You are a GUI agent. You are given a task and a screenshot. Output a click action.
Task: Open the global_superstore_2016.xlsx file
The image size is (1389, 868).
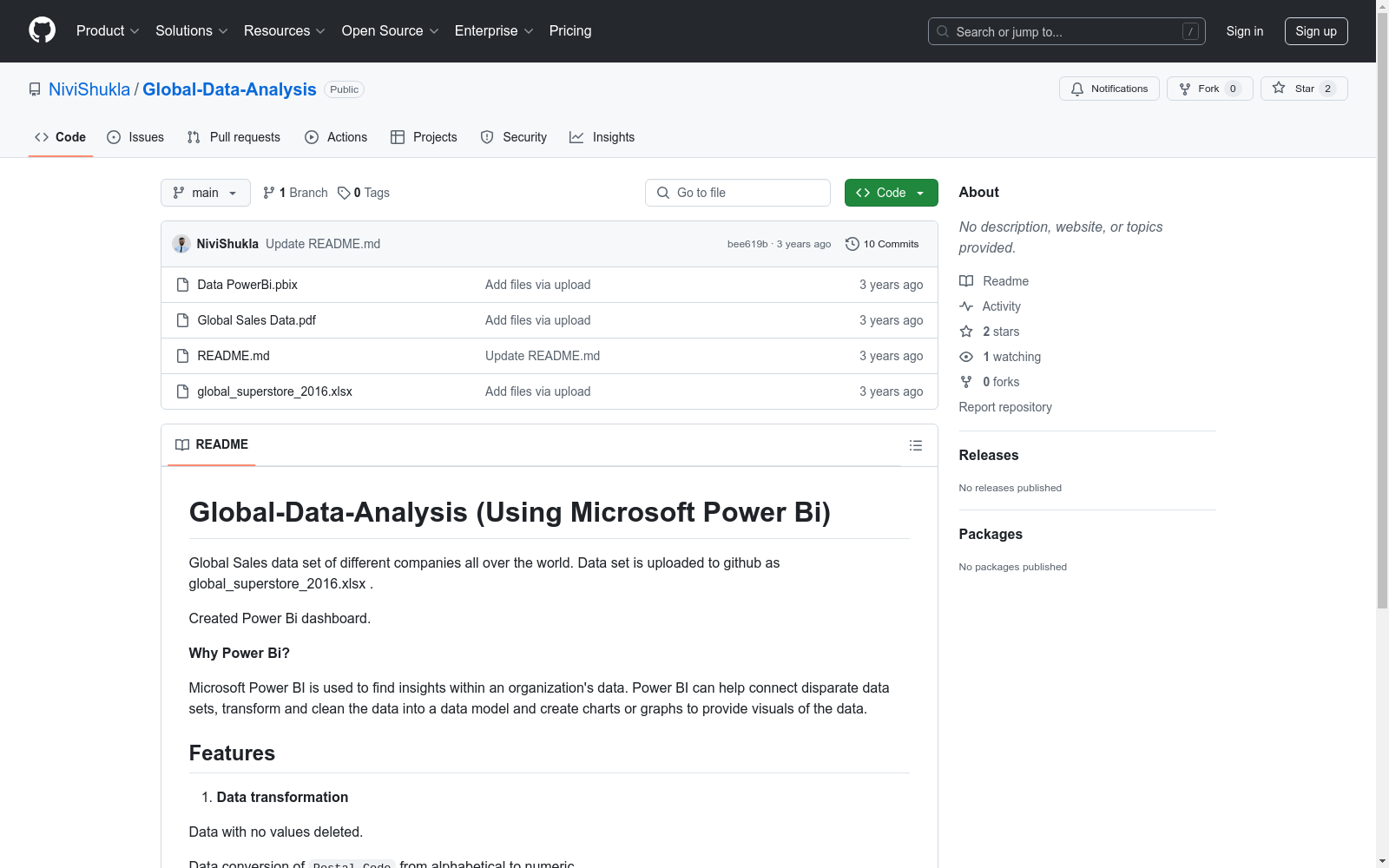(x=274, y=391)
